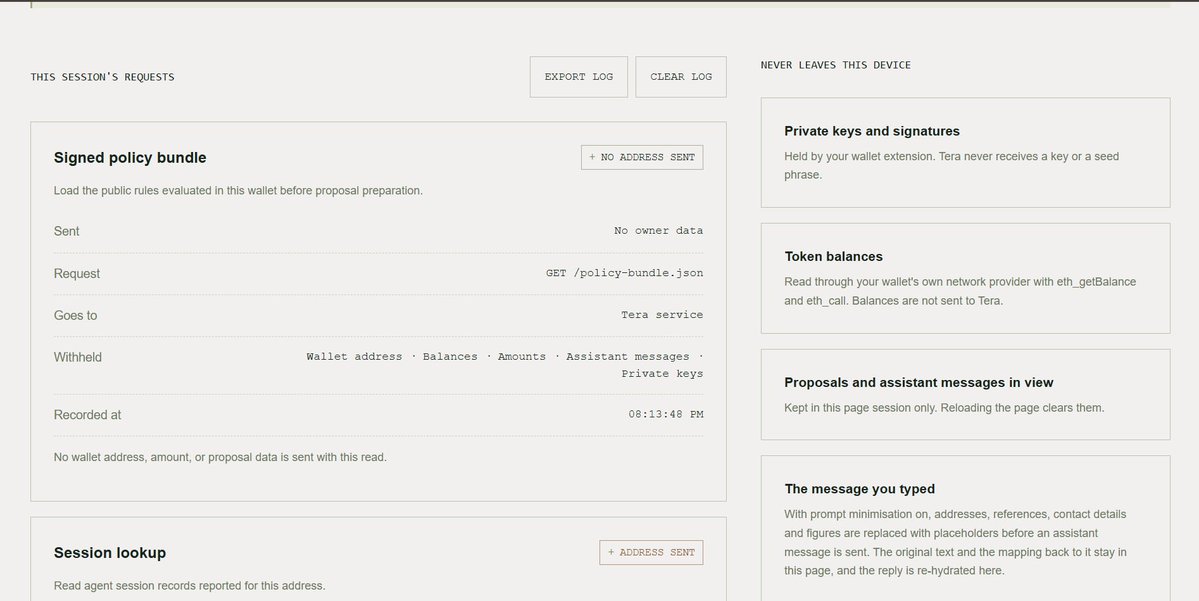
Task: Click the Address Sent badge on Session lookup
Action: pyautogui.click(x=651, y=553)
